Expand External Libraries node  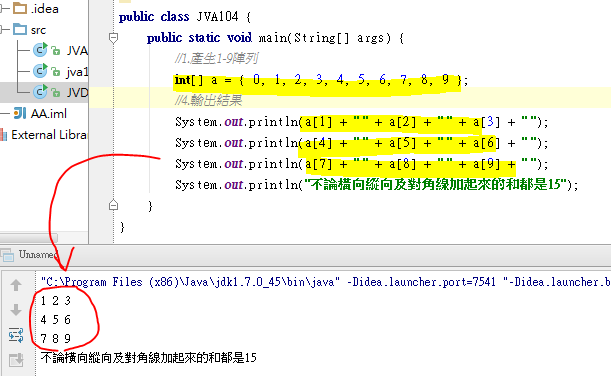pyautogui.click(x=44, y=135)
